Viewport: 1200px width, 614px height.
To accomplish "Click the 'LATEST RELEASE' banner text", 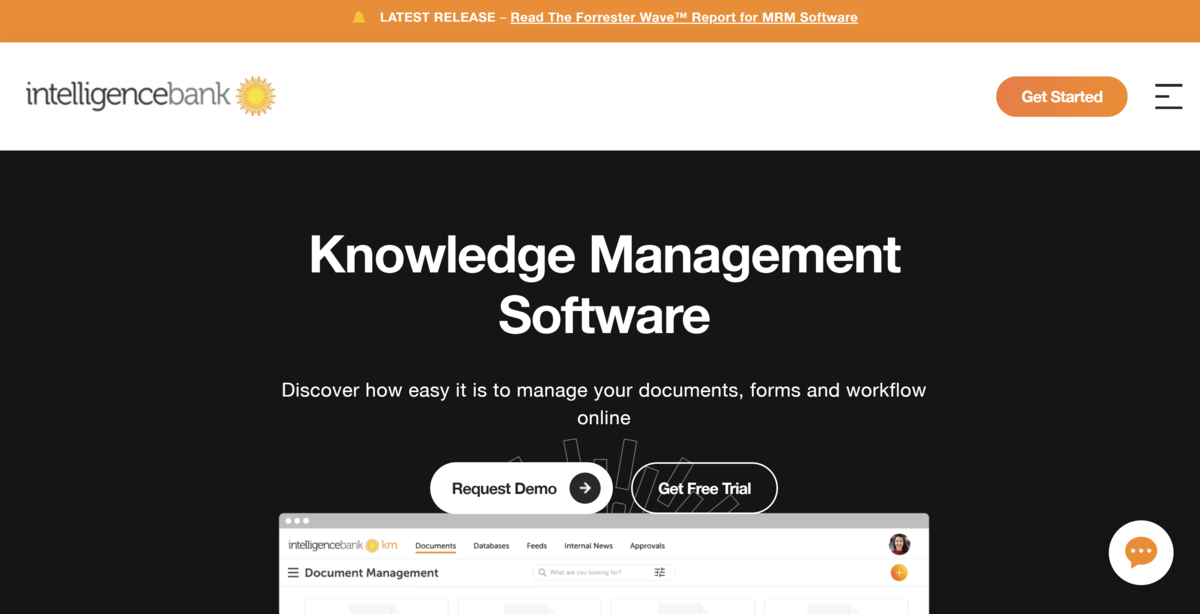I will (437, 17).
